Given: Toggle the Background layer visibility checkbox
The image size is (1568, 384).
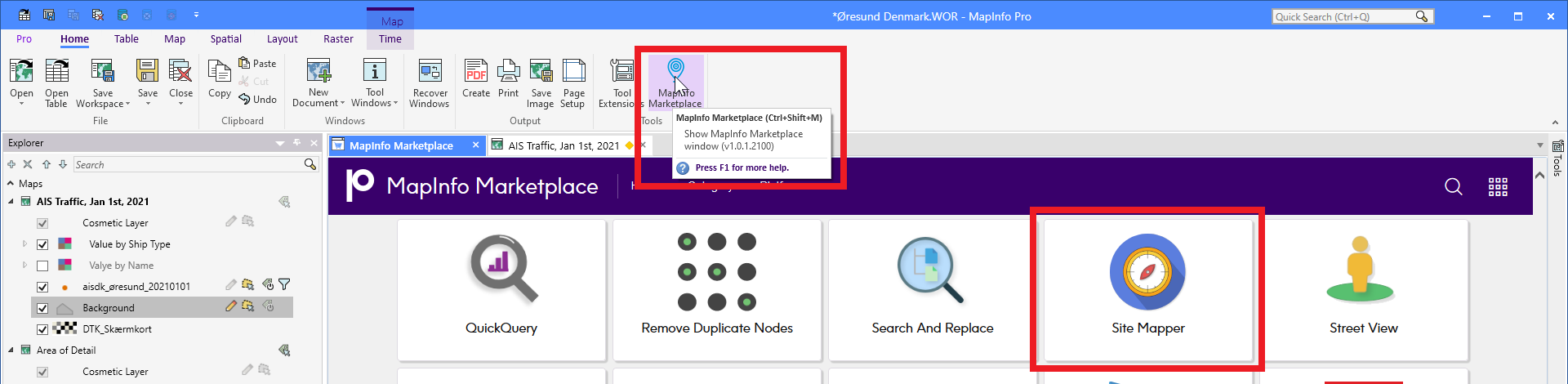Looking at the screenshot, I should 42,308.
